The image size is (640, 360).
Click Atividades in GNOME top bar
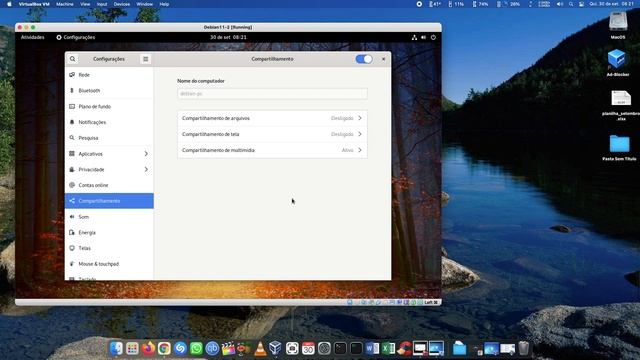[x=33, y=37]
